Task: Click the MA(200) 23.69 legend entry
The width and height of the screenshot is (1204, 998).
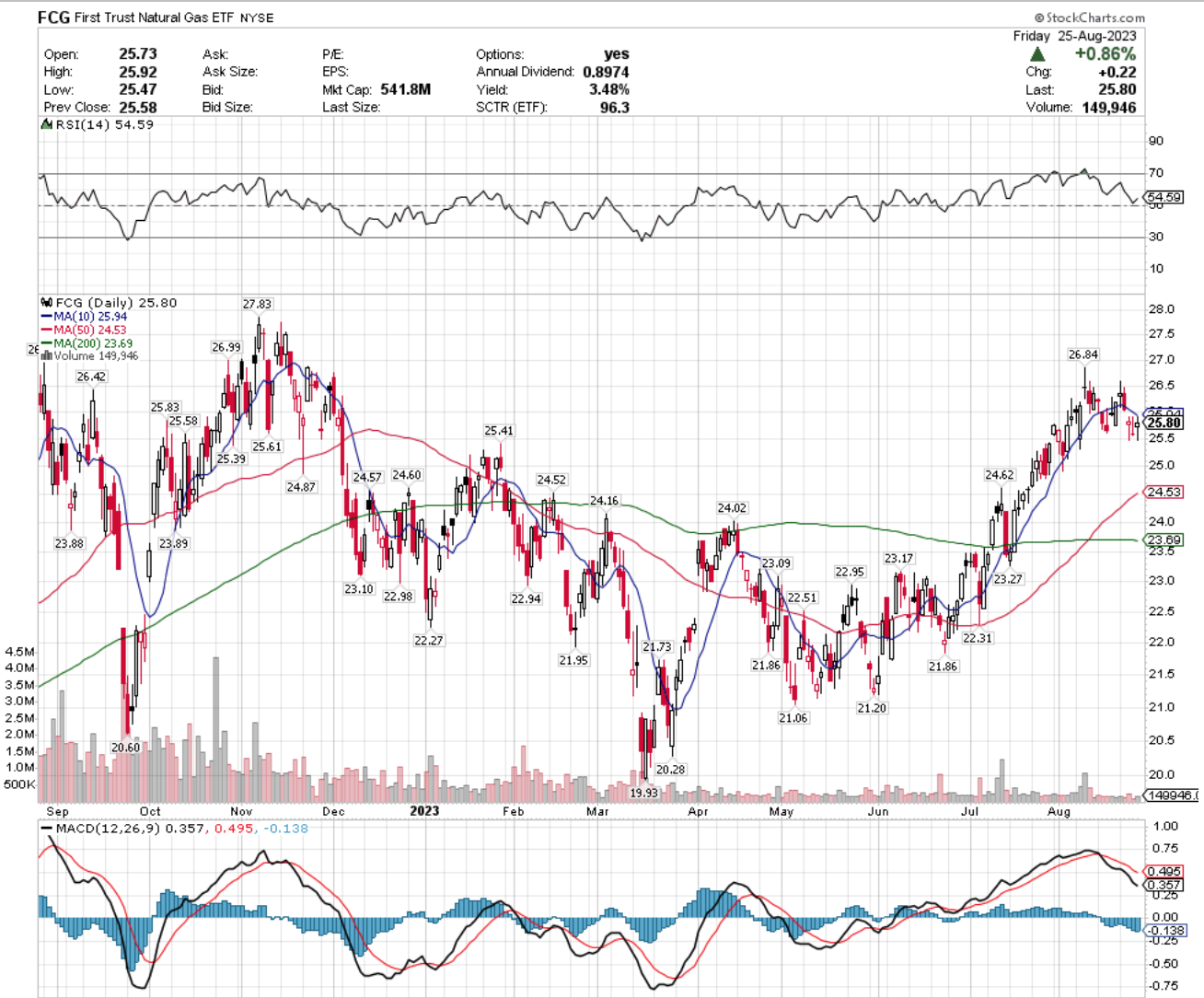Action: click(x=87, y=343)
